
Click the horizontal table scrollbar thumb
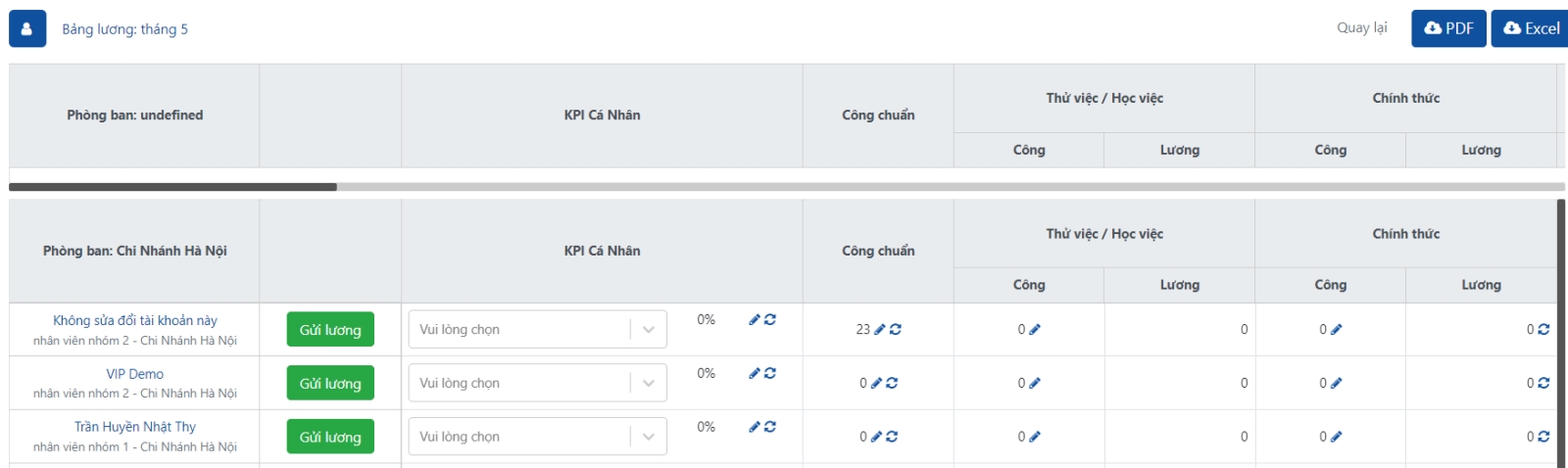(172, 186)
